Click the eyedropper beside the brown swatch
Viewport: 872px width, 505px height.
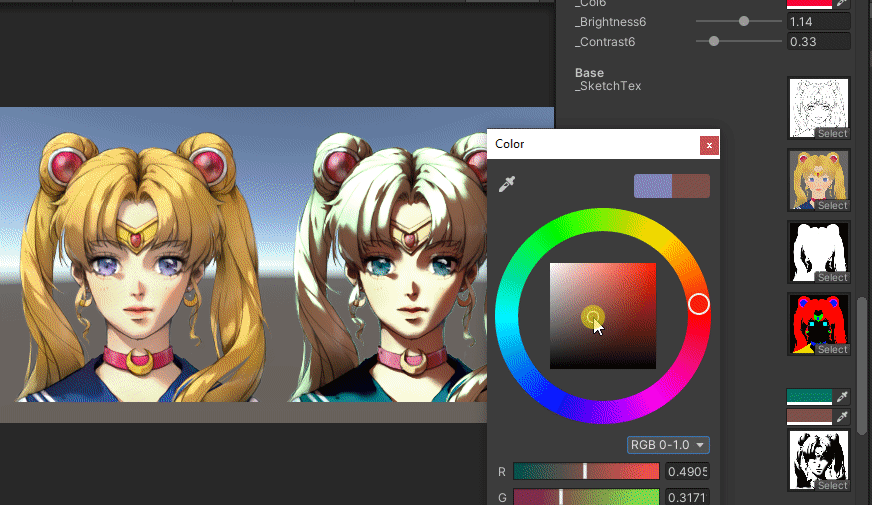pos(842,416)
